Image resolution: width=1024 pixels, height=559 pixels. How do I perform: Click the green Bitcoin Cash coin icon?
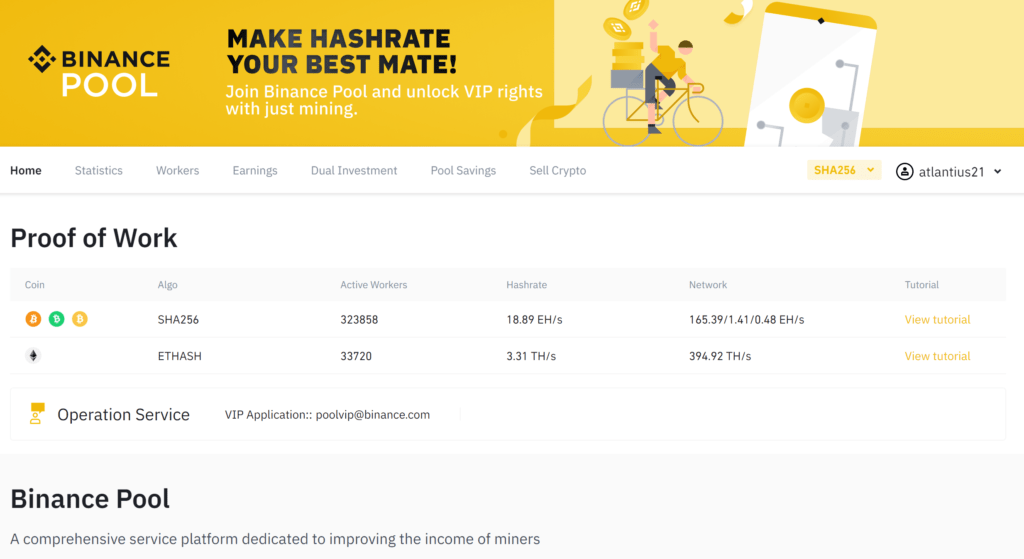coord(57,320)
